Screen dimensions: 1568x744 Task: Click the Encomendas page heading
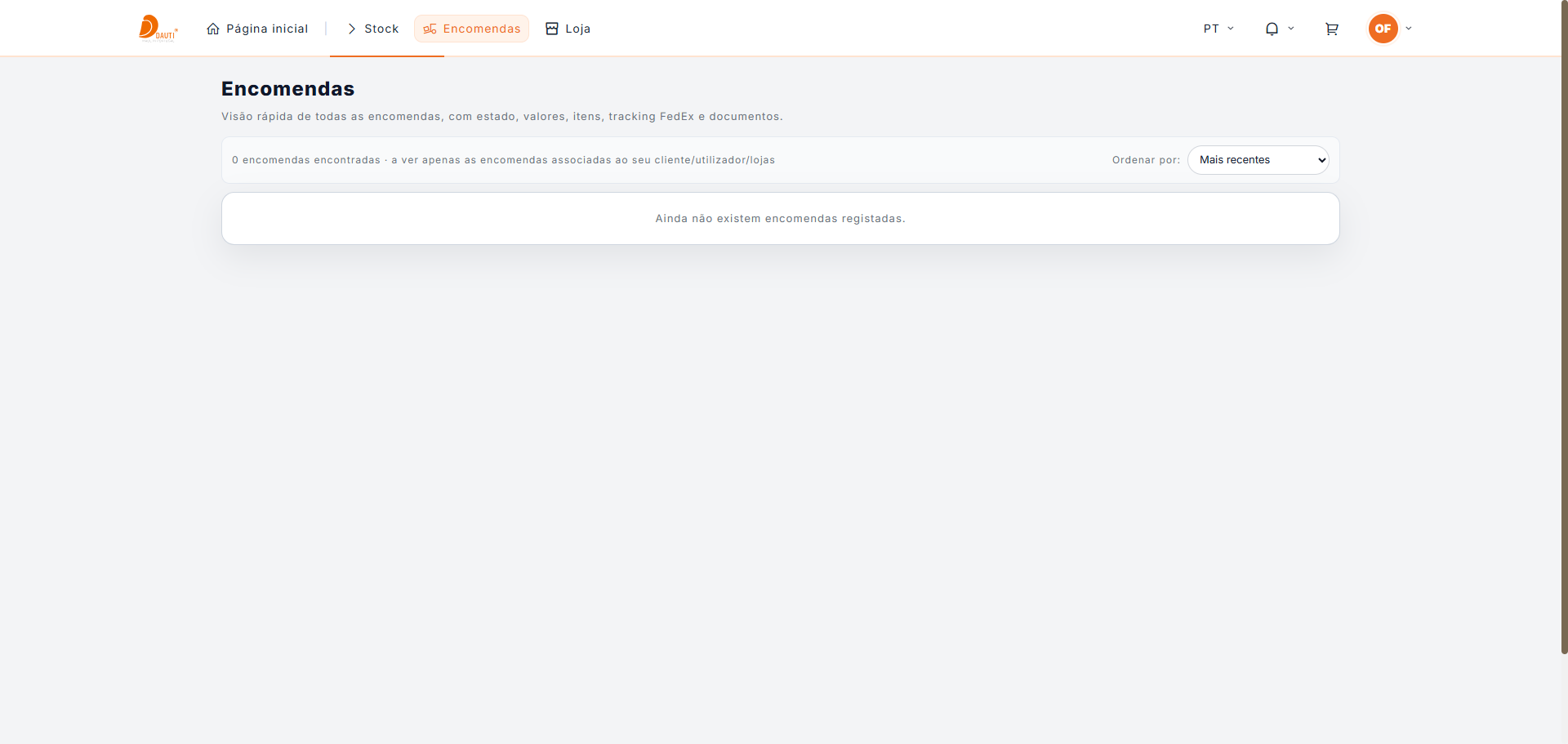287,89
